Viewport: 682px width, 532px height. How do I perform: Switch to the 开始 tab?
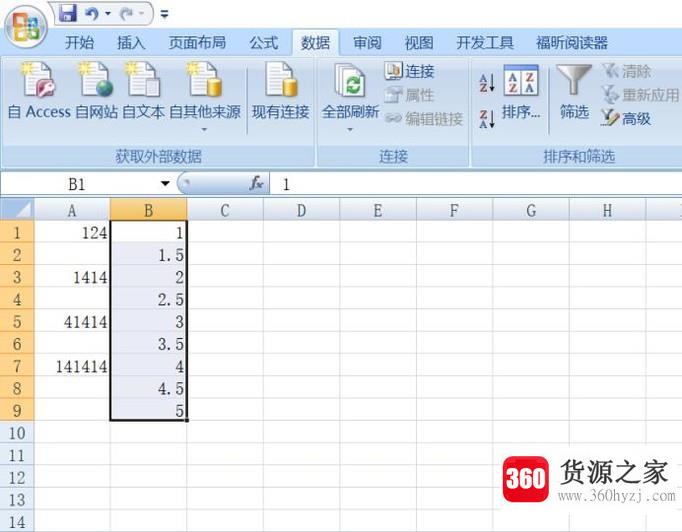(x=79, y=43)
